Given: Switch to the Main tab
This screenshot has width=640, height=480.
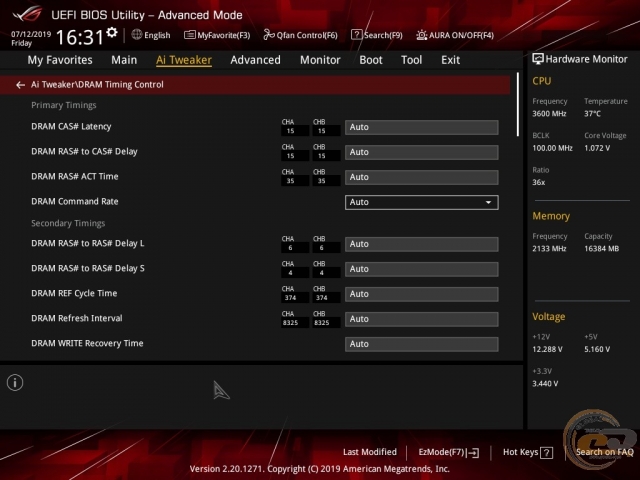Looking at the screenshot, I should pyautogui.click(x=124, y=60).
